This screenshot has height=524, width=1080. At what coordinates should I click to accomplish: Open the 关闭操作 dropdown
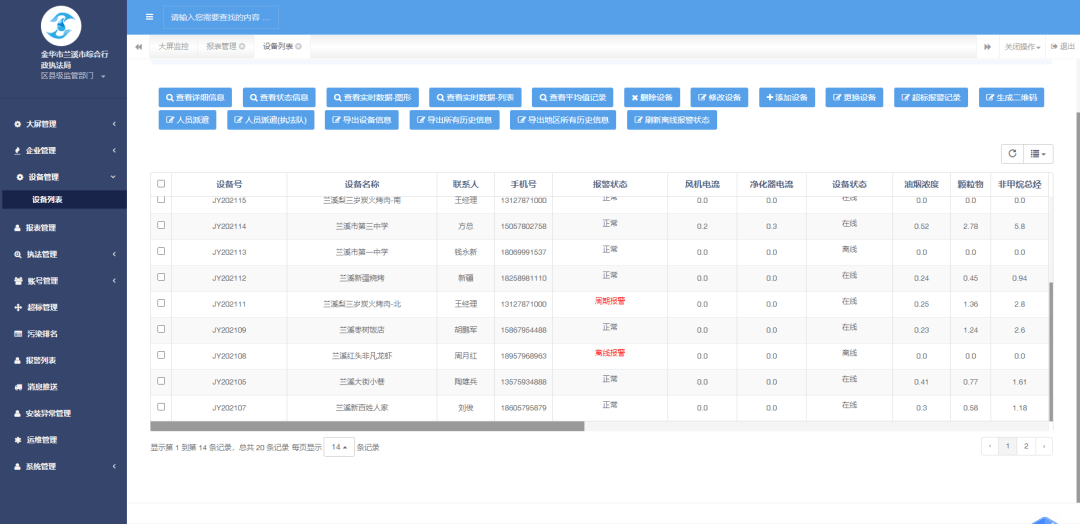[1022, 47]
